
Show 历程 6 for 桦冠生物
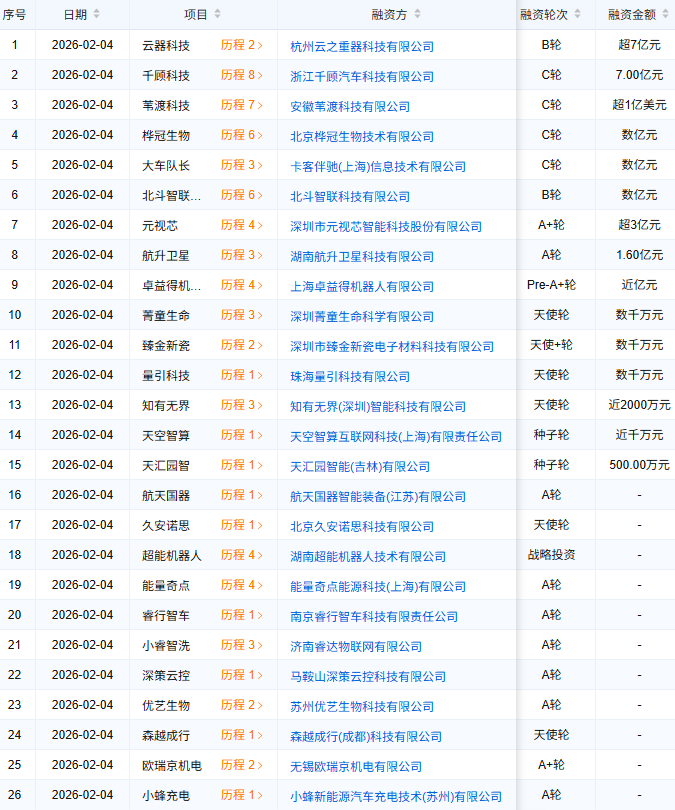click(242, 135)
